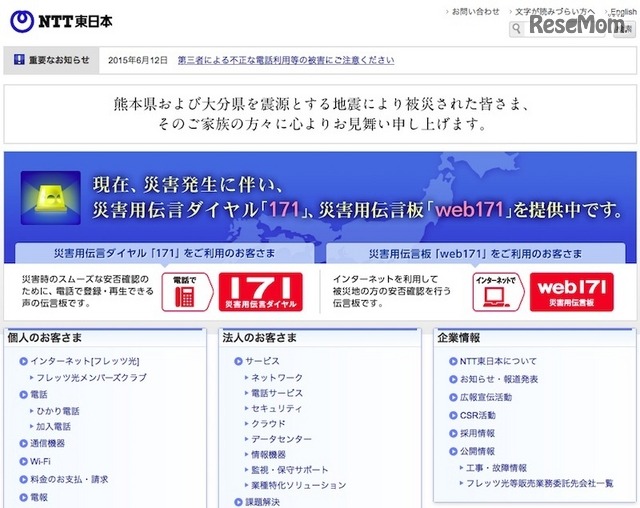Image resolution: width=640 pixels, height=508 pixels.
Task: Click the インターネットで laptop icon
Action: pyautogui.click(x=498, y=292)
